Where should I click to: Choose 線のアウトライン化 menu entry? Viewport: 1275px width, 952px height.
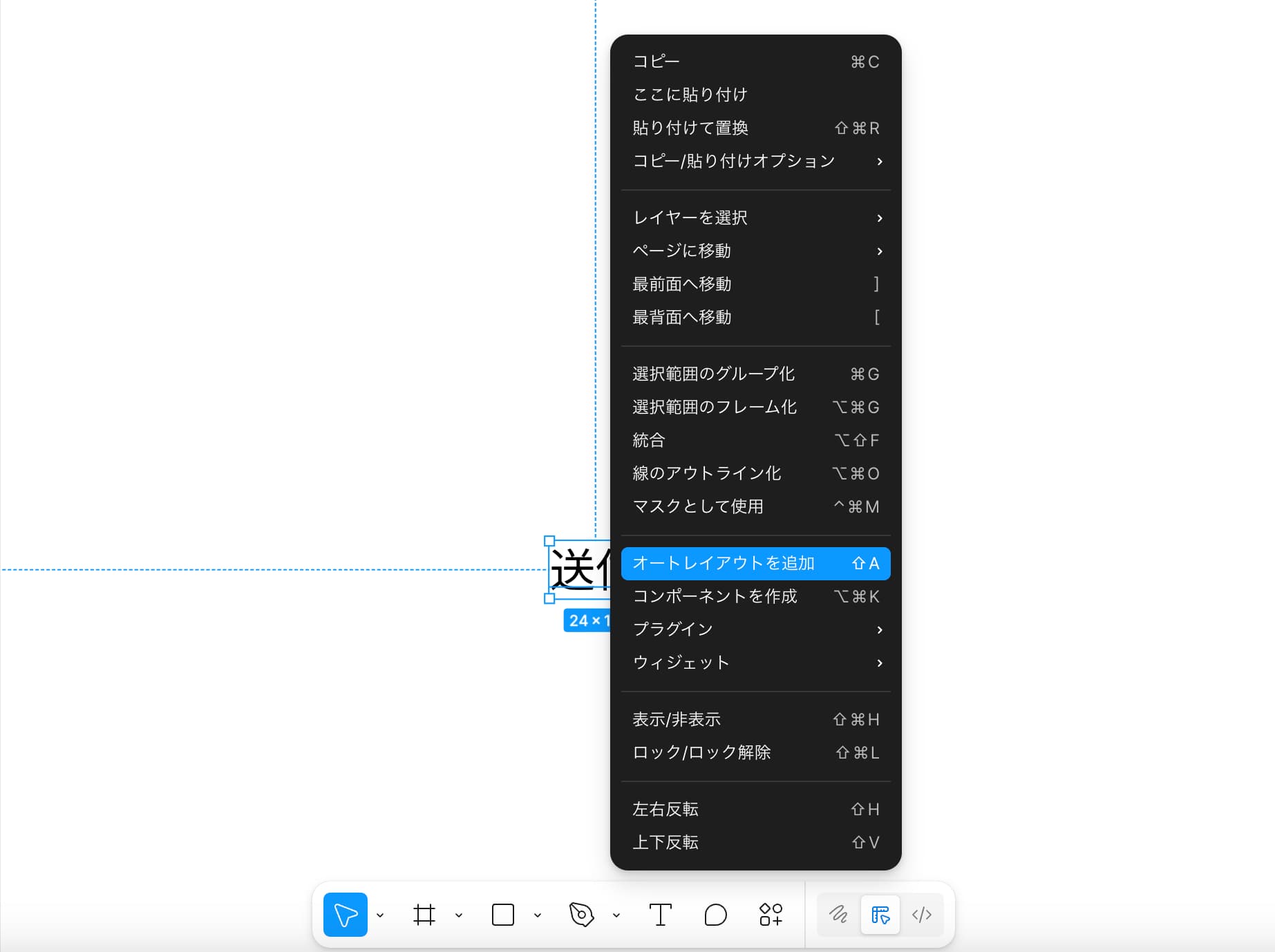756,473
